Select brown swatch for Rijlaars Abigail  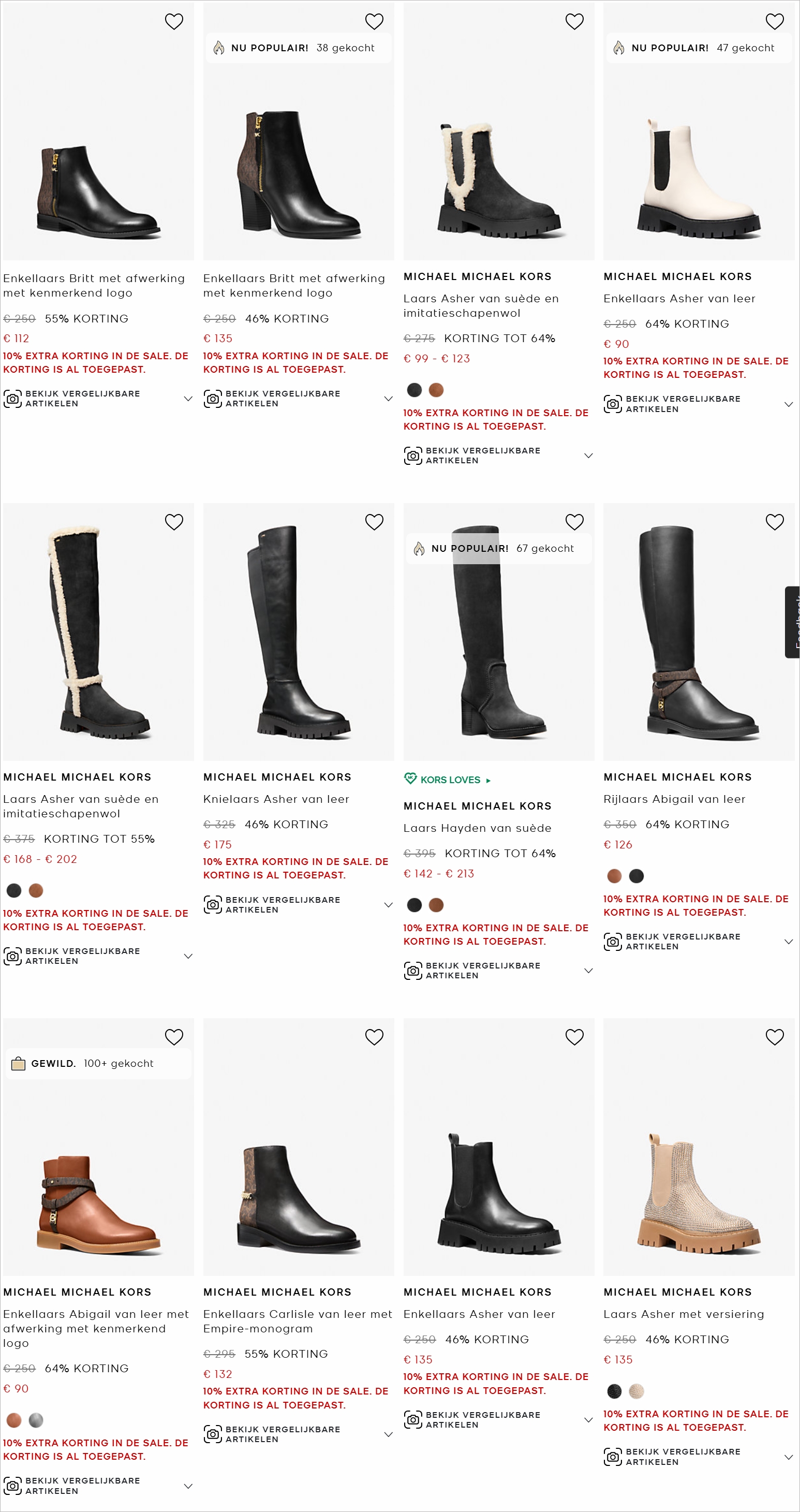click(x=614, y=876)
